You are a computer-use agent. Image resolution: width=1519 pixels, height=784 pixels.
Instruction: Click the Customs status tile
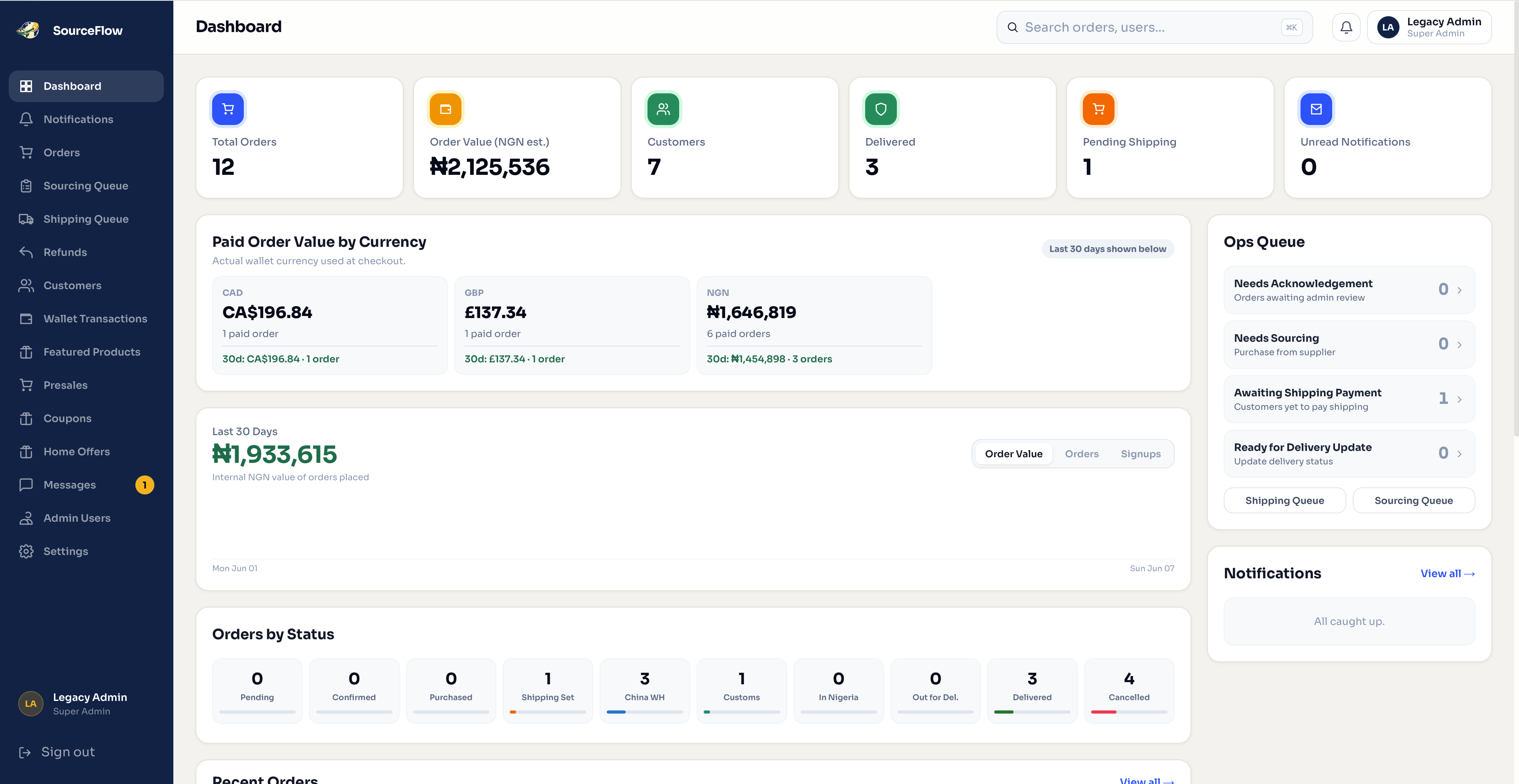coord(741,691)
